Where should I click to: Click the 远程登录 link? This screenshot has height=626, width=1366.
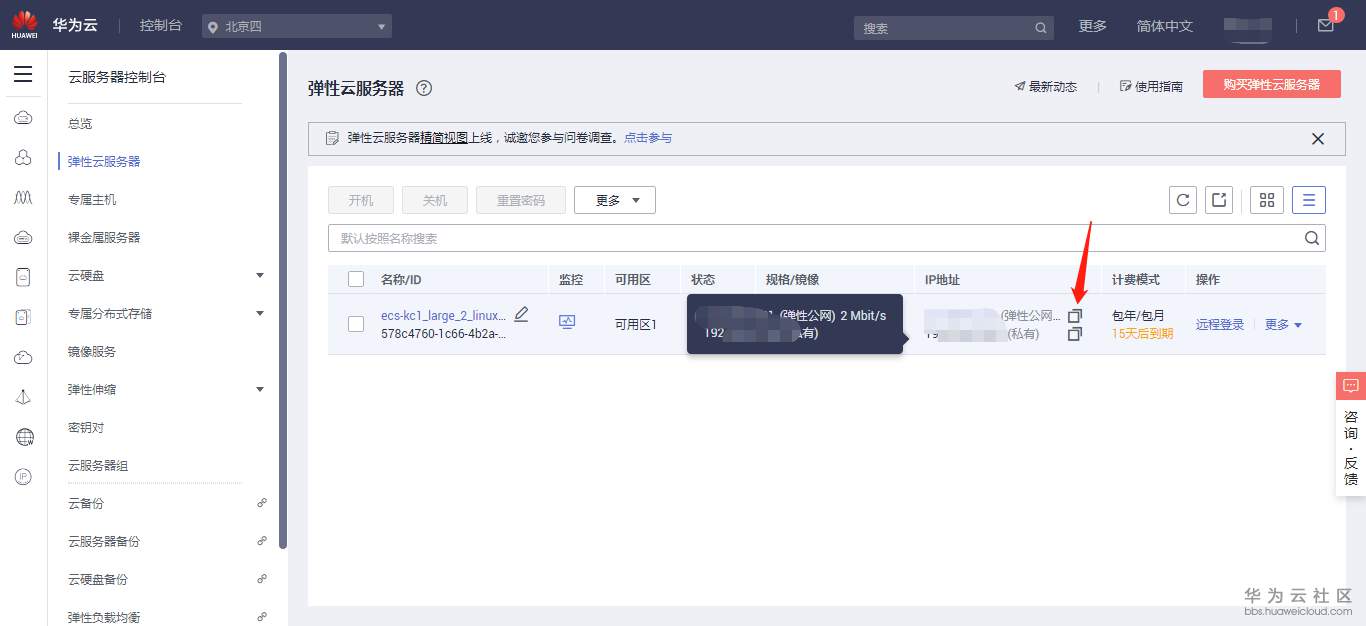pyautogui.click(x=1219, y=323)
